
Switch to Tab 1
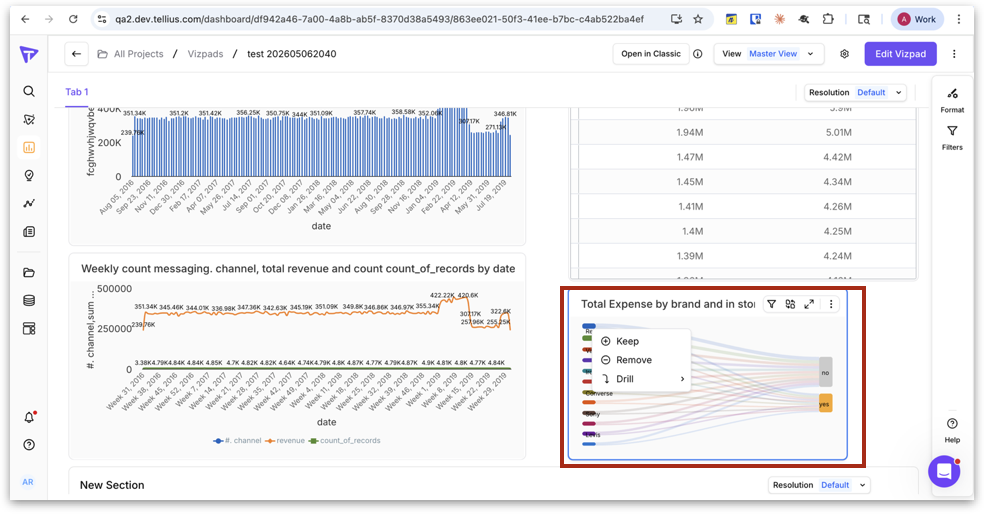77,92
